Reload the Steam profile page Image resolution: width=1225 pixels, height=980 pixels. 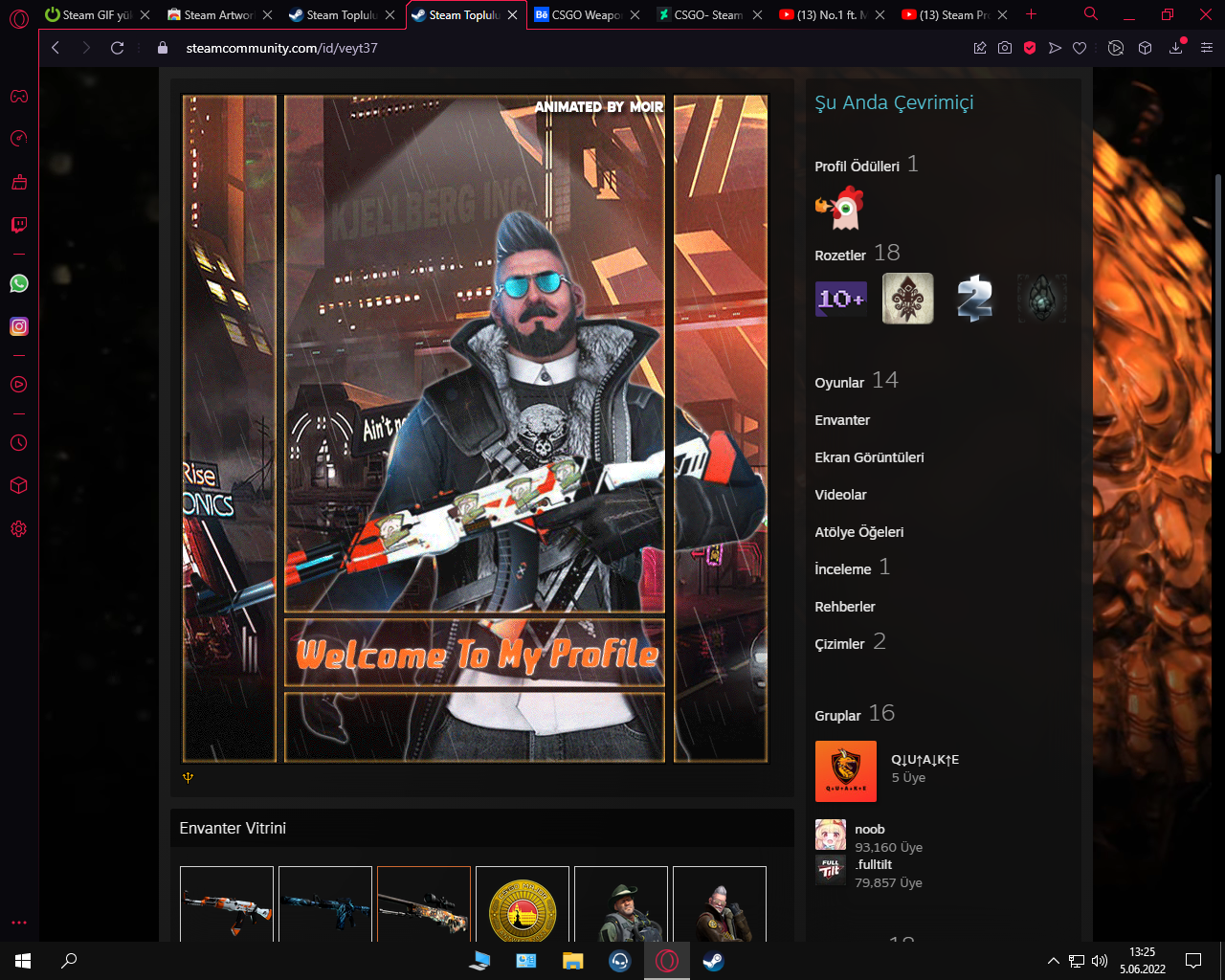click(x=118, y=48)
